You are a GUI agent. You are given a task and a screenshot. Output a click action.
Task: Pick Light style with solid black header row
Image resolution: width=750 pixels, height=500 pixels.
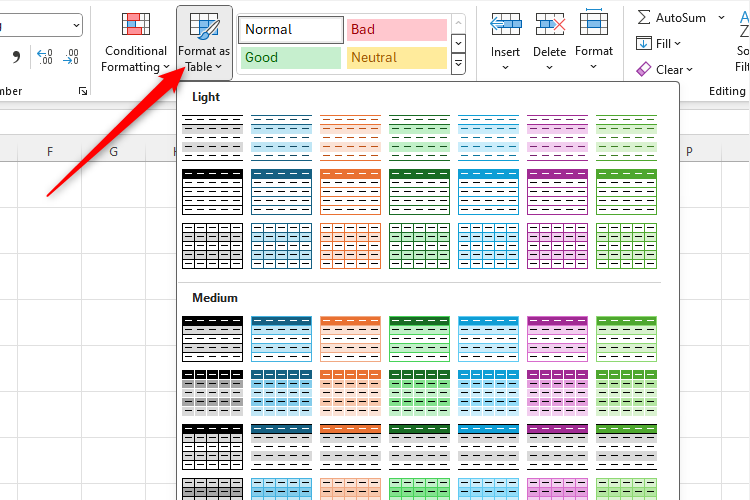pyautogui.click(x=212, y=192)
